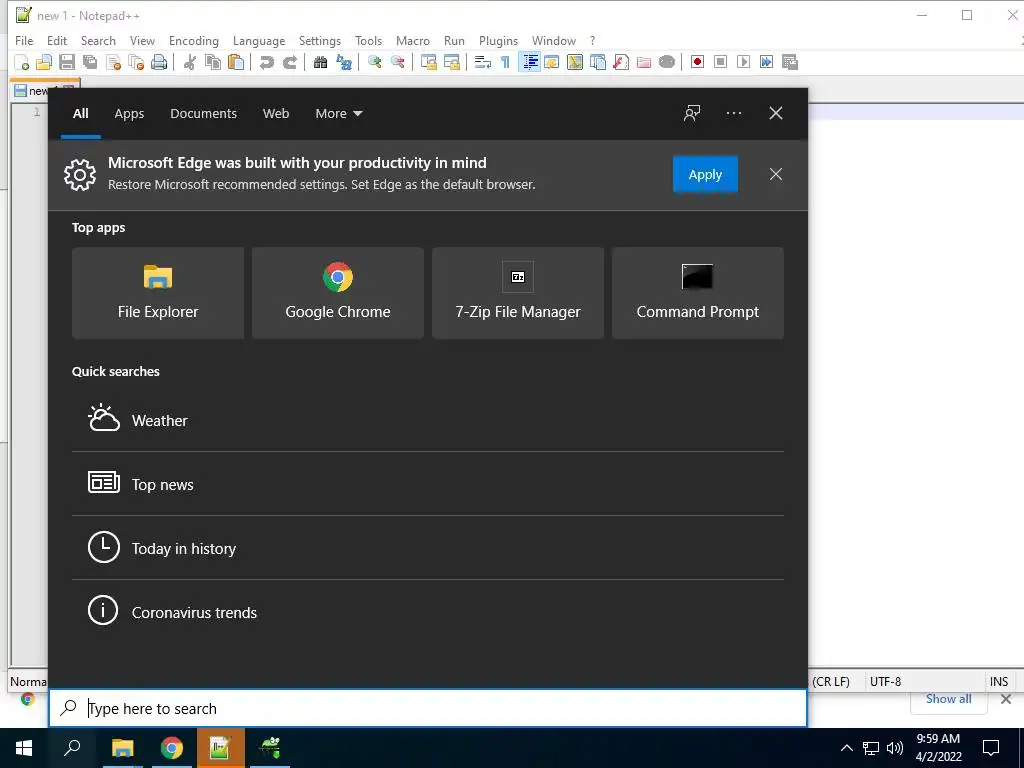Screen dimensions: 1024x768
Task: Open the Search menu in Notepad++
Action: (x=98, y=40)
